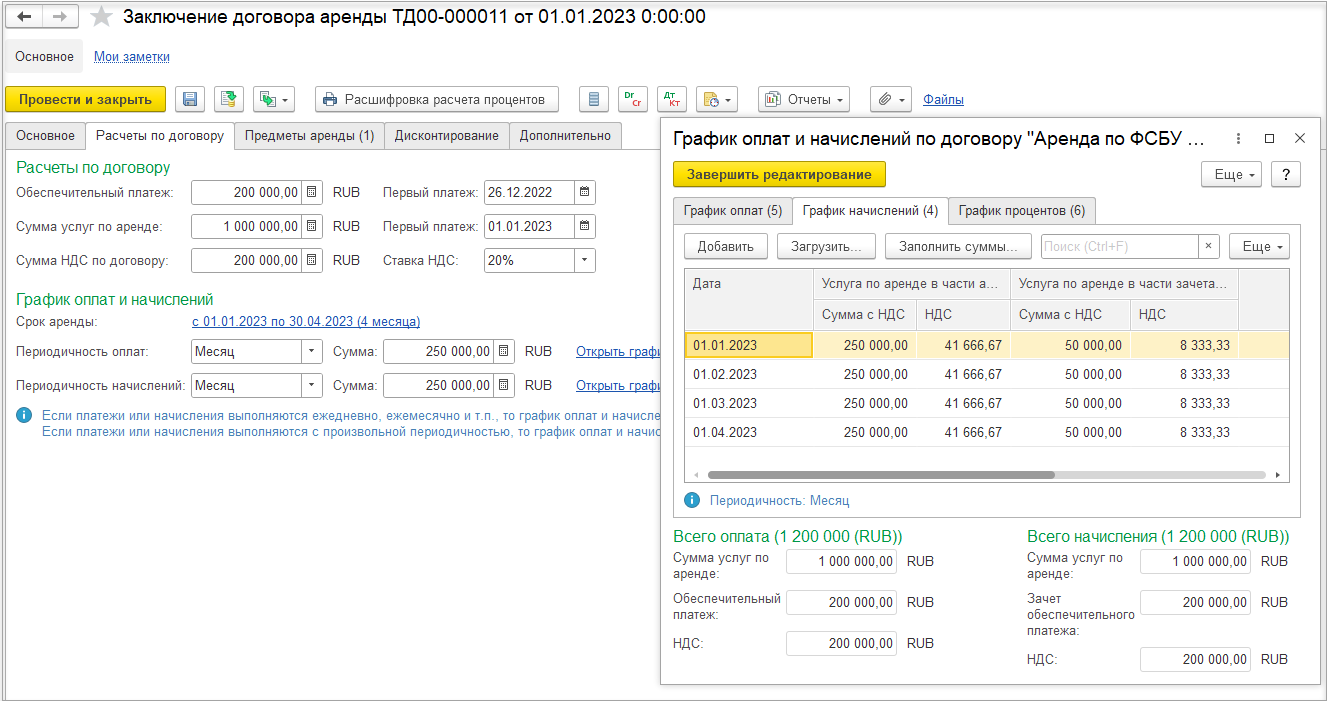Switch to График оплат (5) tab
The width and height of the screenshot is (1327, 701).
pyautogui.click(x=732, y=211)
